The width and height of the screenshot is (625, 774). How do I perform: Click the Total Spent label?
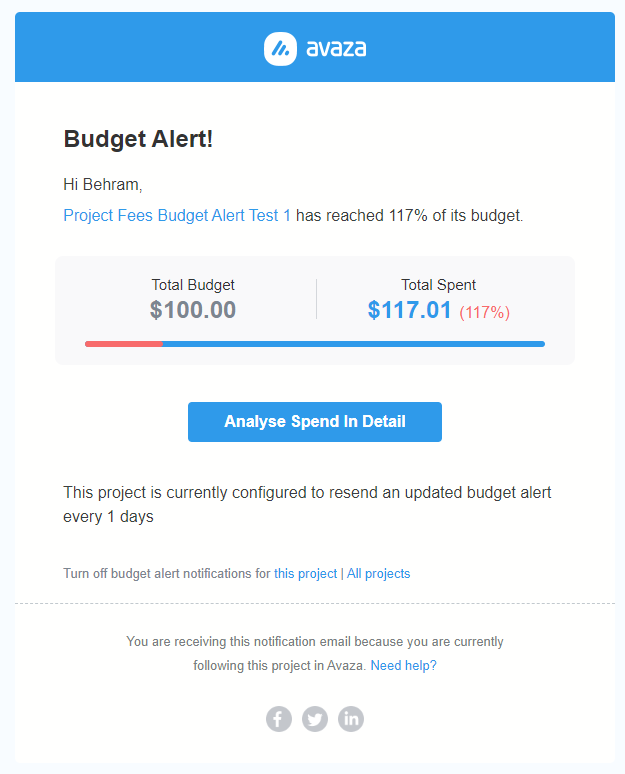coord(439,285)
